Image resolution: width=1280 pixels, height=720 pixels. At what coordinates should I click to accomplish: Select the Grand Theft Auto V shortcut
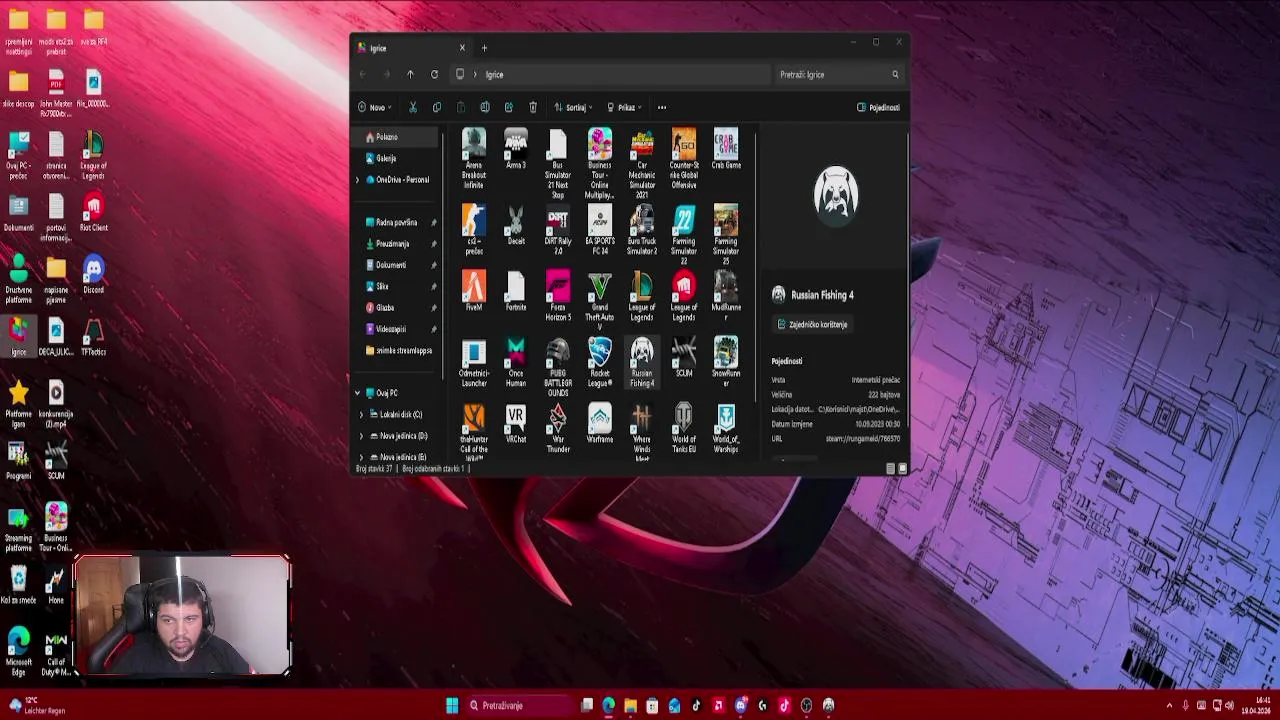[600, 301]
